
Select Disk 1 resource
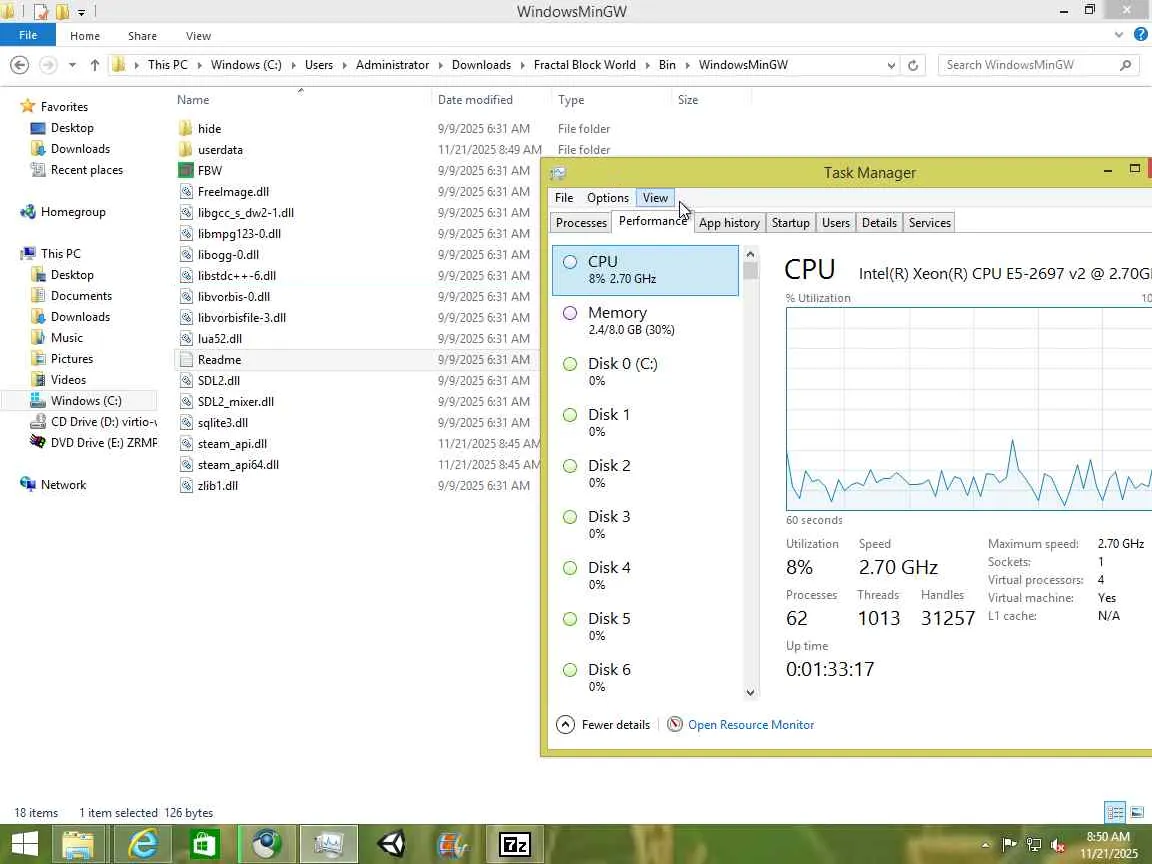coord(645,422)
